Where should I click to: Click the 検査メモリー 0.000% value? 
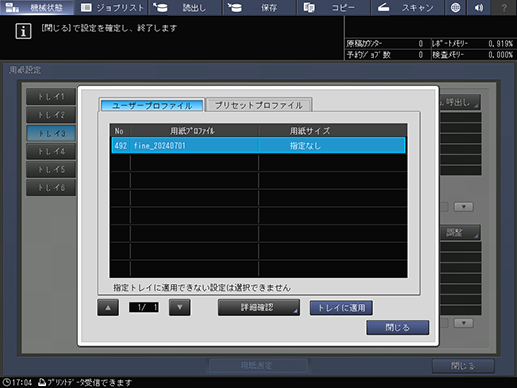(x=500, y=55)
